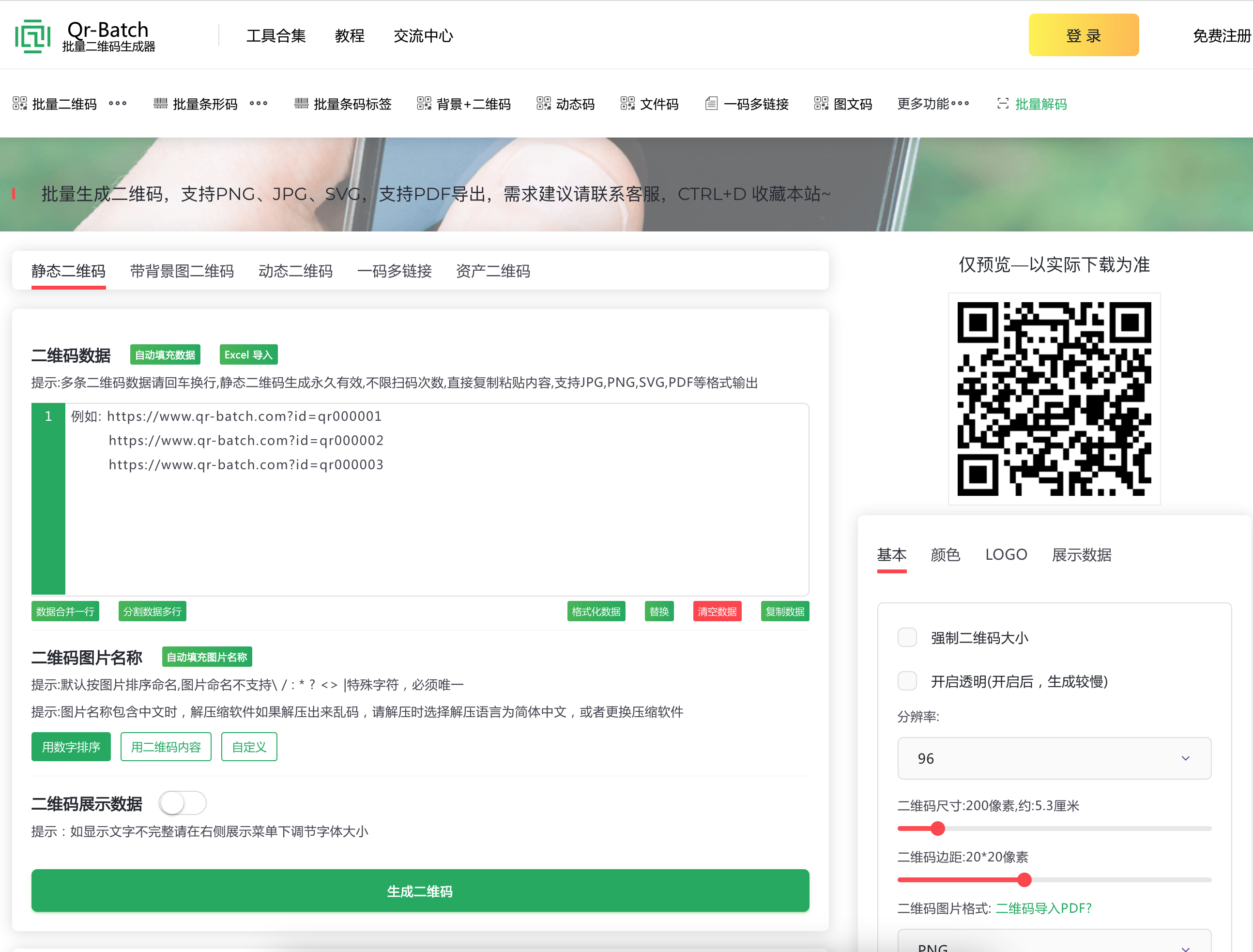
Task: Open the PNG image format dropdown
Action: pos(1054,942)
